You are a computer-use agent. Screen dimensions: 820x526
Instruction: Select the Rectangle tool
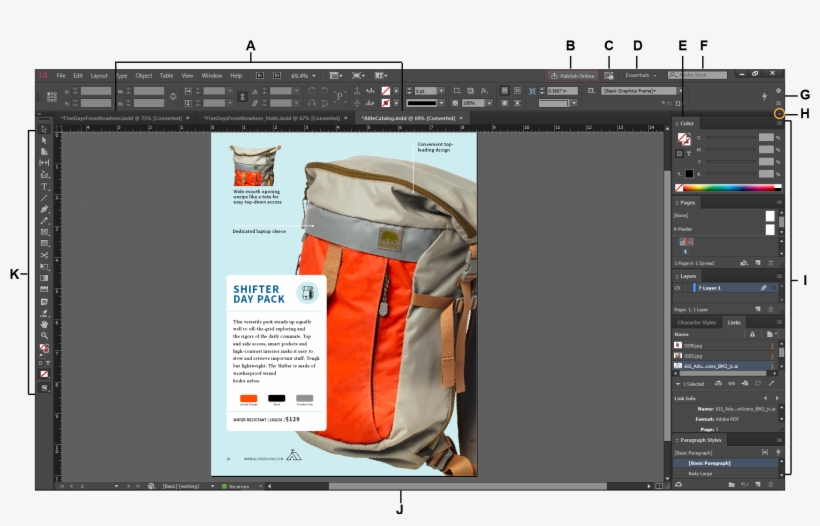[44, 244]
